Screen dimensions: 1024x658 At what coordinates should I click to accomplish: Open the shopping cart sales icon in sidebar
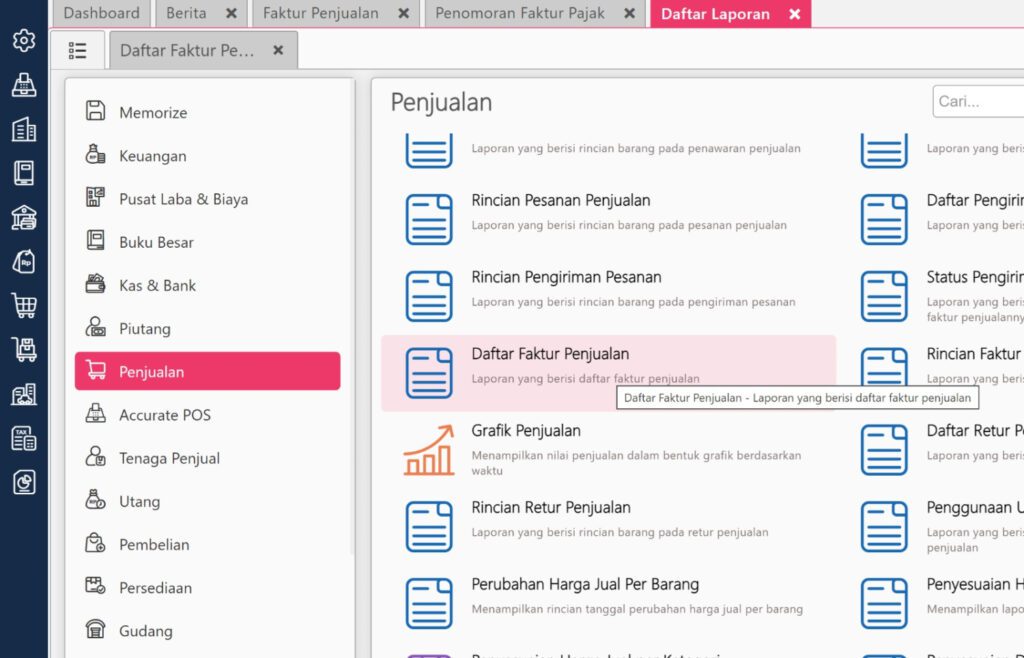click(x=24, y=304)
